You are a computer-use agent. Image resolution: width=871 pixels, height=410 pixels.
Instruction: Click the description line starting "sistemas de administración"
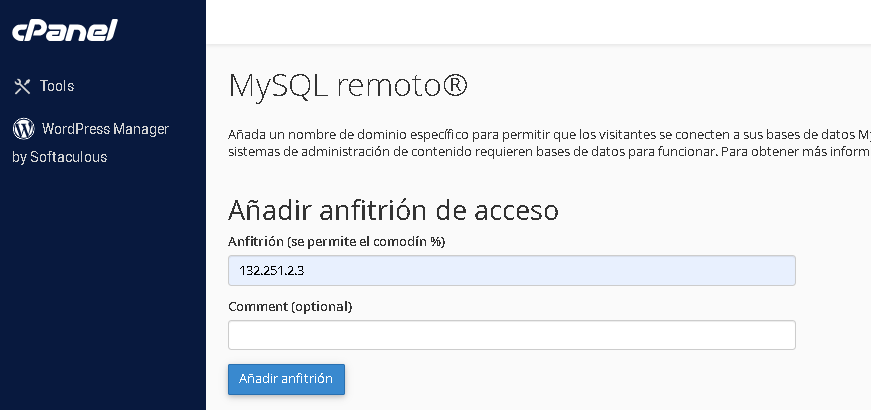[549, 152]
